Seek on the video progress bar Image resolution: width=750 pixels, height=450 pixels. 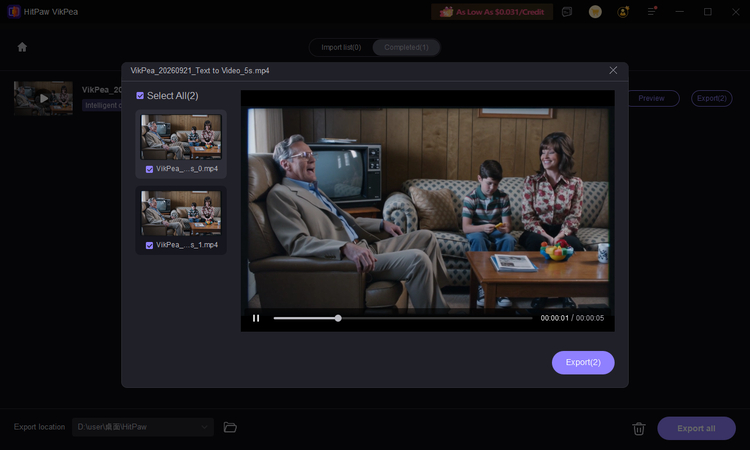[403, 318]
